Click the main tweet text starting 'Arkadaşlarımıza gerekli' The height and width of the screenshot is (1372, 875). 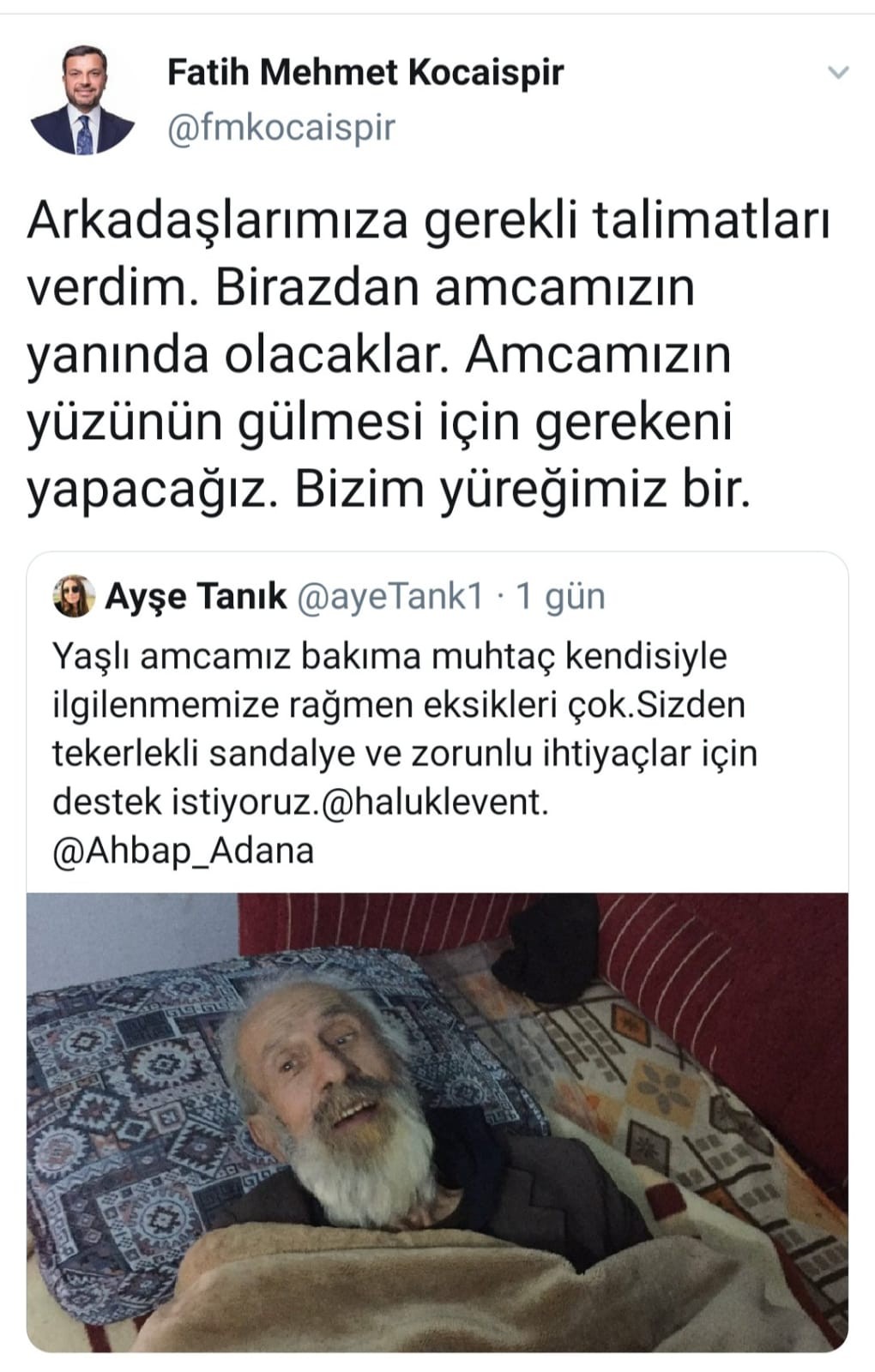[x=429, y=355]
